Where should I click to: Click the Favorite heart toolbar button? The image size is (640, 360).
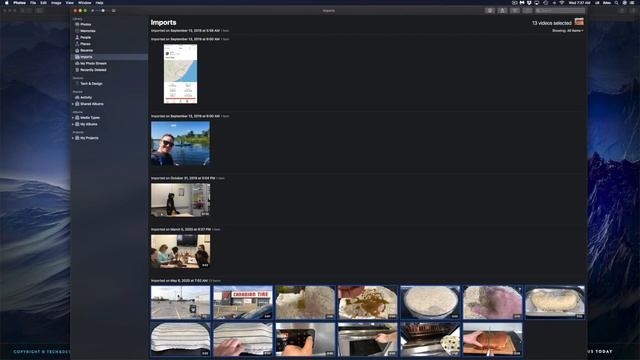coord(515,11)
